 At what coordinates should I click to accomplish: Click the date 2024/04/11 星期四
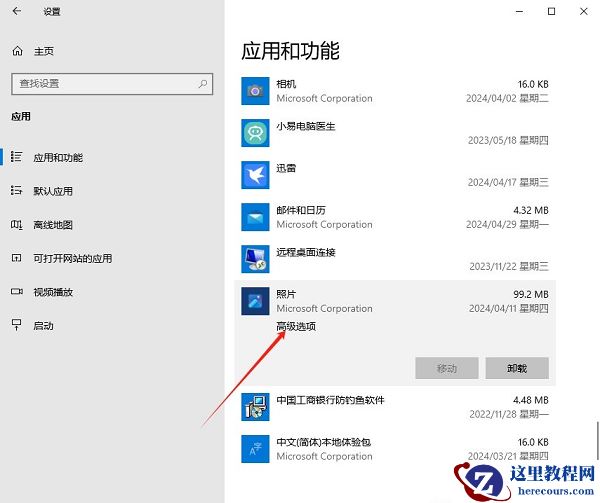coord(509,308)
